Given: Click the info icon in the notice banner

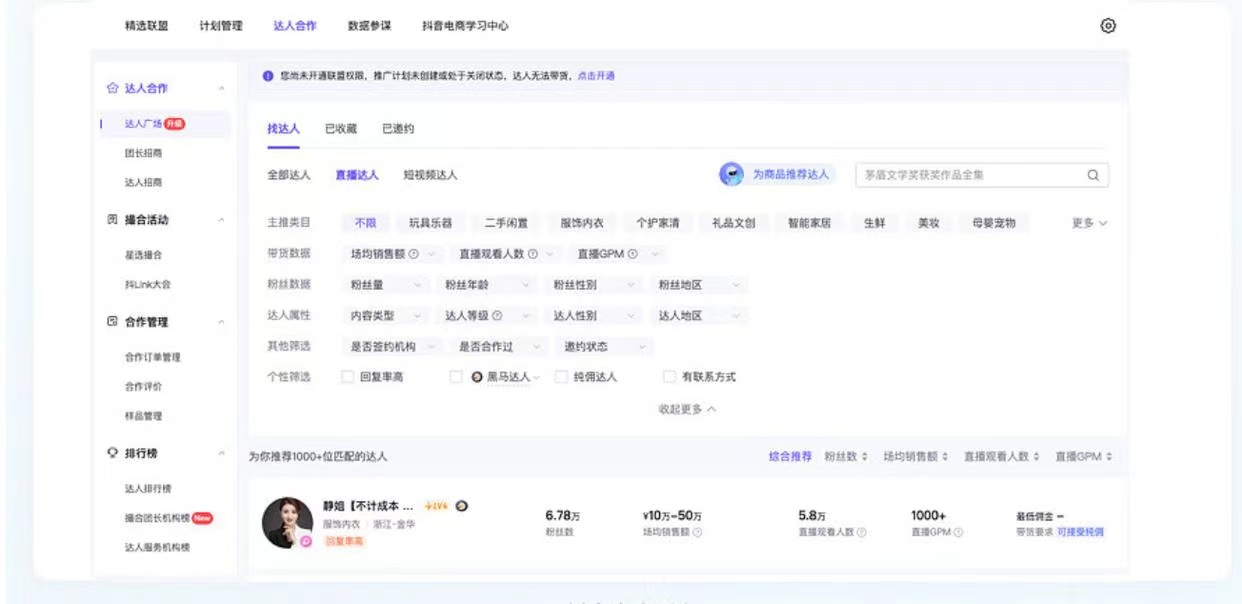Looking at the screenshot, I should [x=268, y=76].
